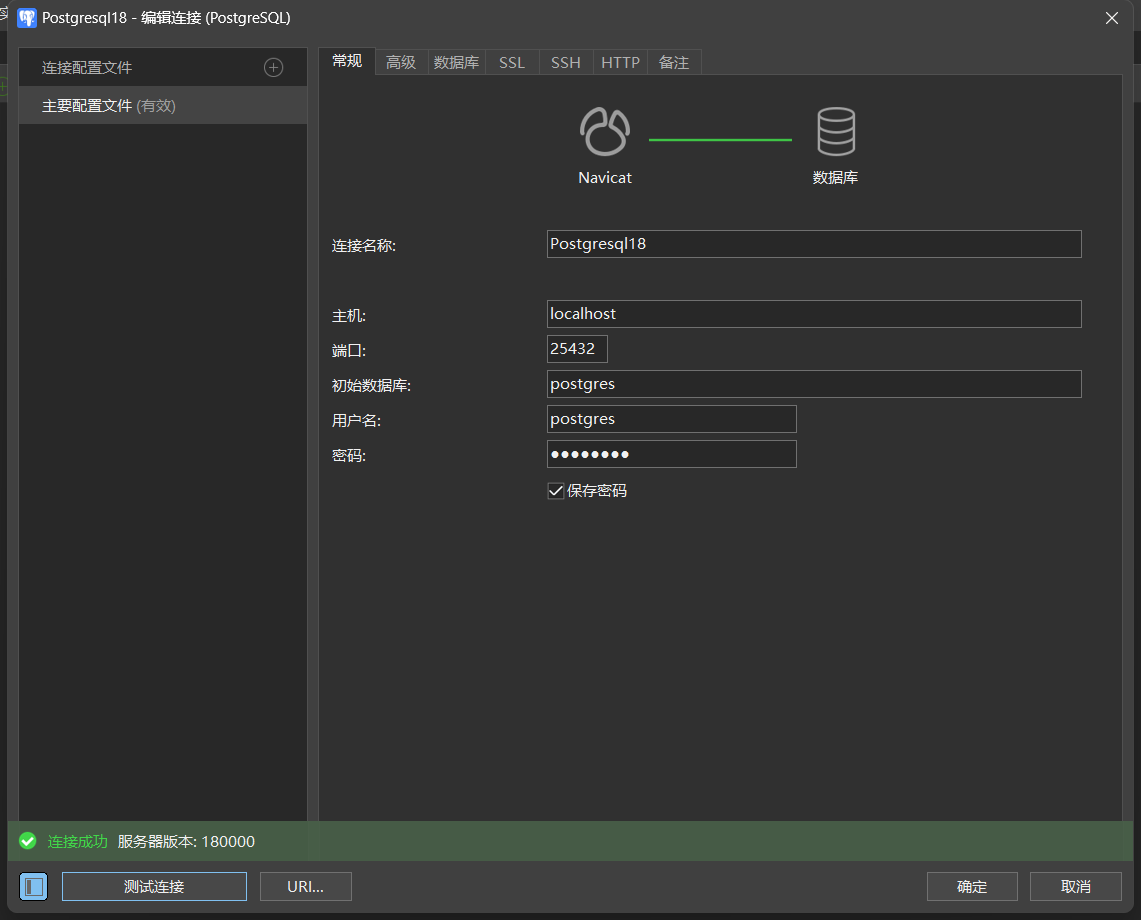Viewport: 1141px width, 920px height.
Task: Click the Navicat caption under the logo
Action: [x=605, y=178]
